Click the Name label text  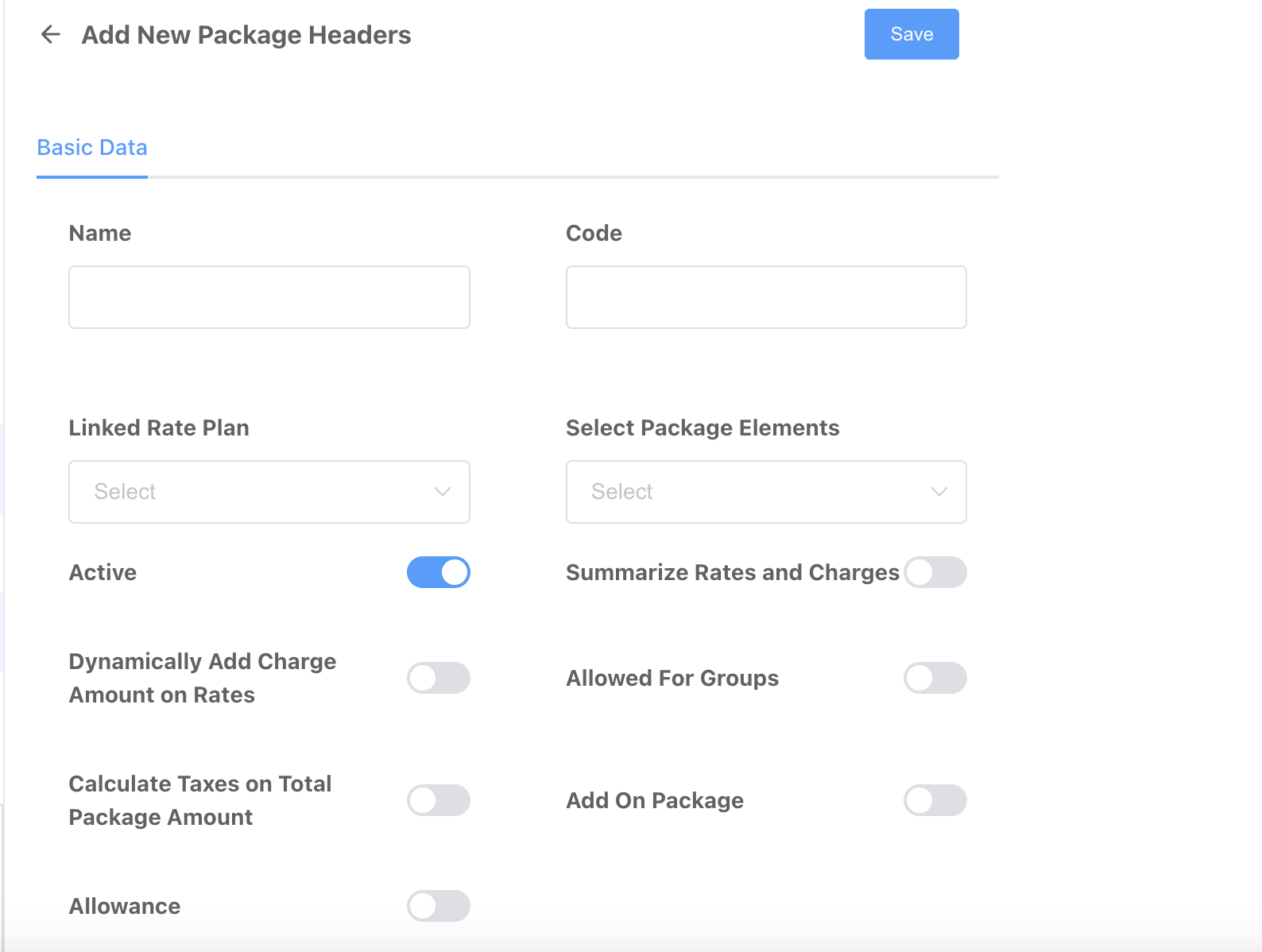click(x=100, y=233)
